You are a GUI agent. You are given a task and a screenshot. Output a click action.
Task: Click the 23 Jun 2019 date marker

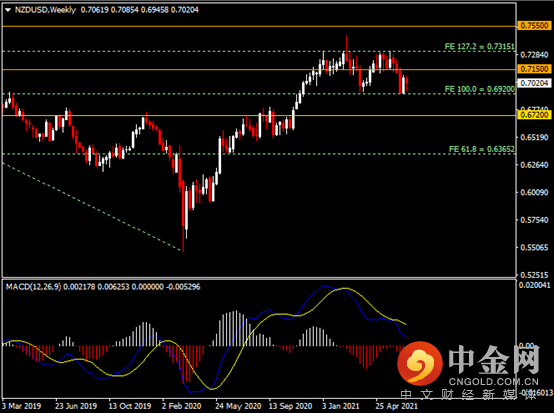(76, 406)
